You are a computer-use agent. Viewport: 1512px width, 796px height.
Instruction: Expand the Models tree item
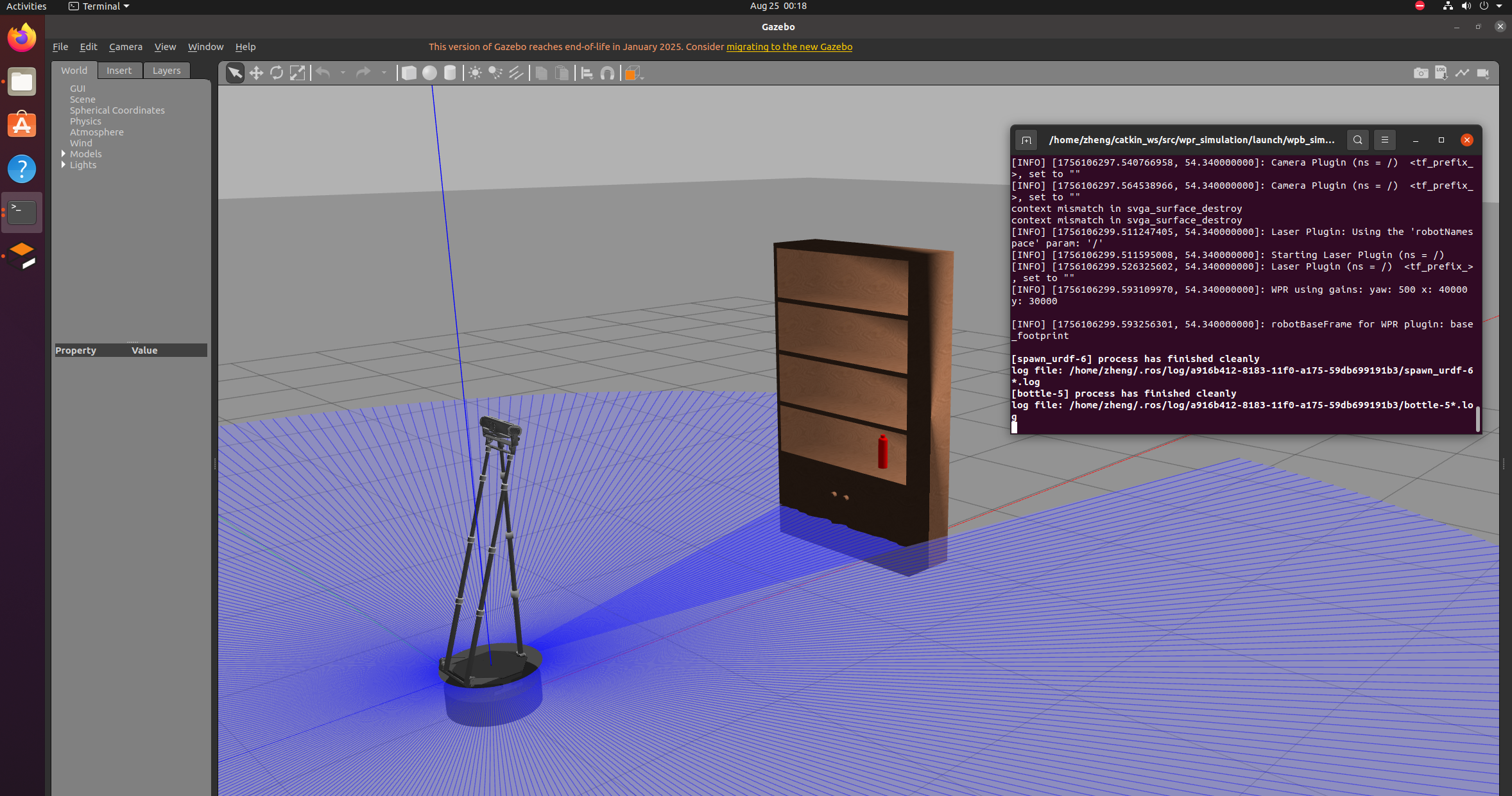[x=62, y=153]
